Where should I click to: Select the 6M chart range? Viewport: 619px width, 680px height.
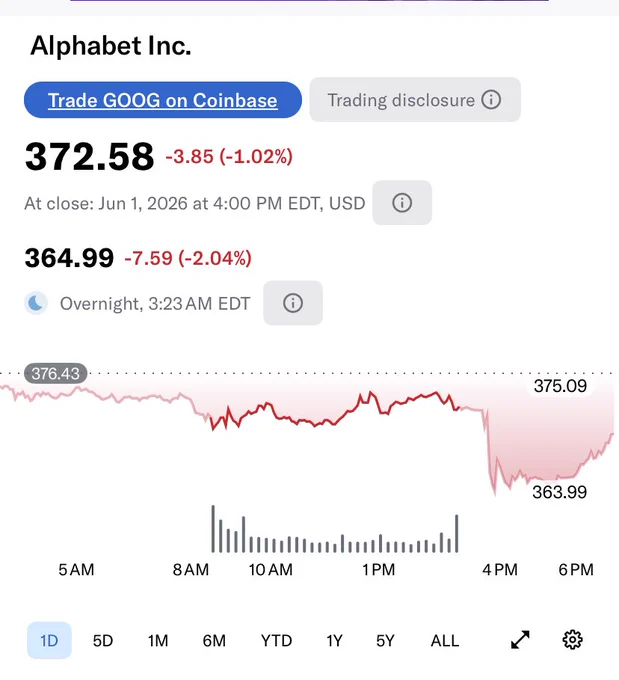[x=214, y=641]
